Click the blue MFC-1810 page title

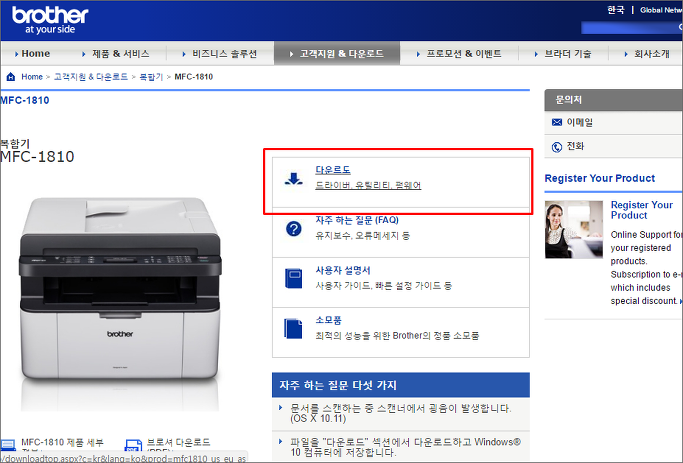tap(25, 101)
